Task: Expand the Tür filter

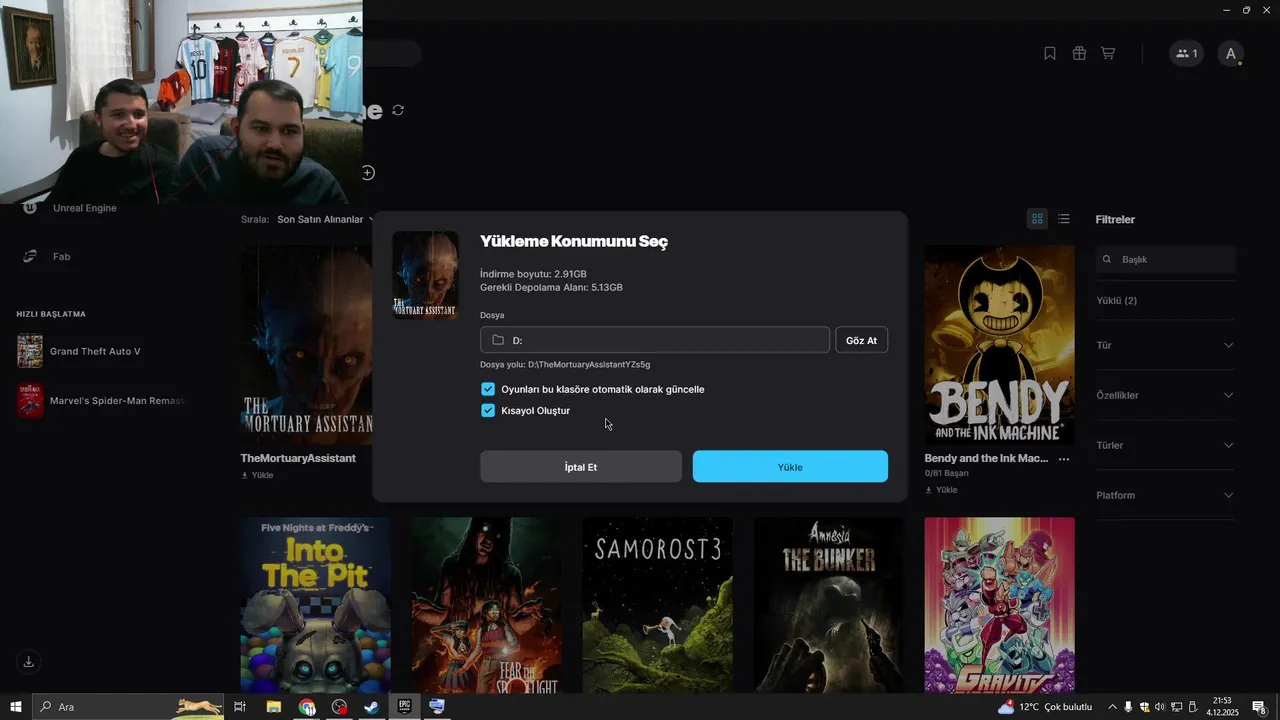Action: (x=1165, y=345)
